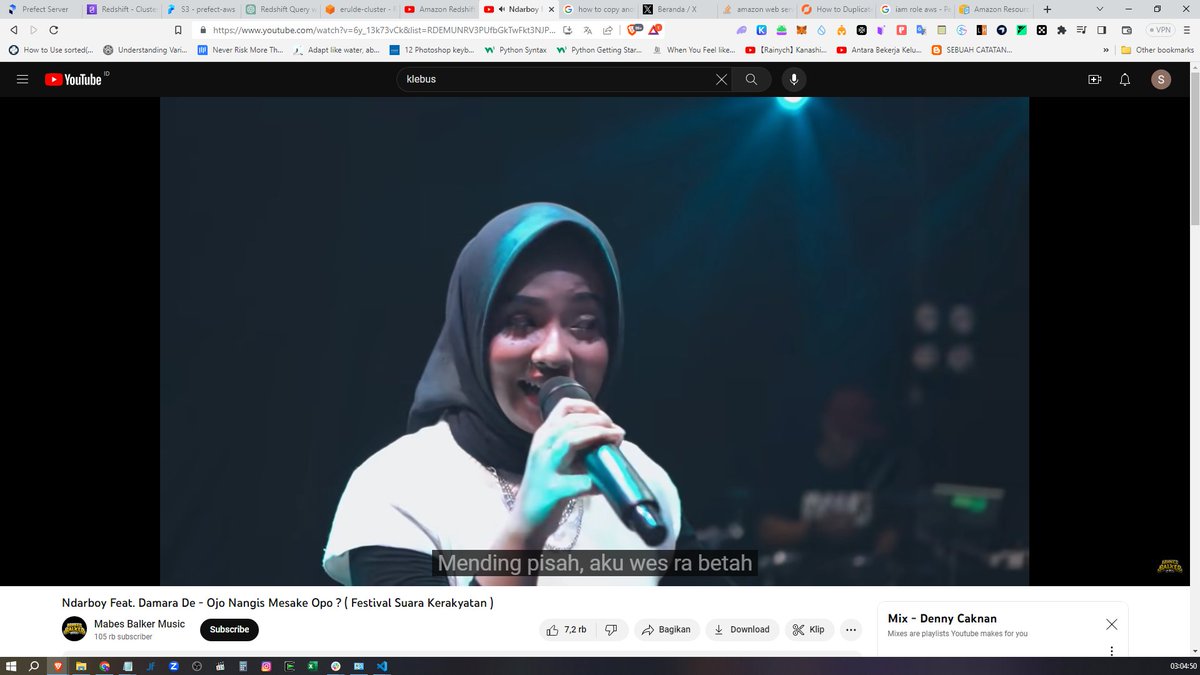1200x675 pixels.
Task: Switch to the Redshift - Cluster tab
Action: coord(120,9)
